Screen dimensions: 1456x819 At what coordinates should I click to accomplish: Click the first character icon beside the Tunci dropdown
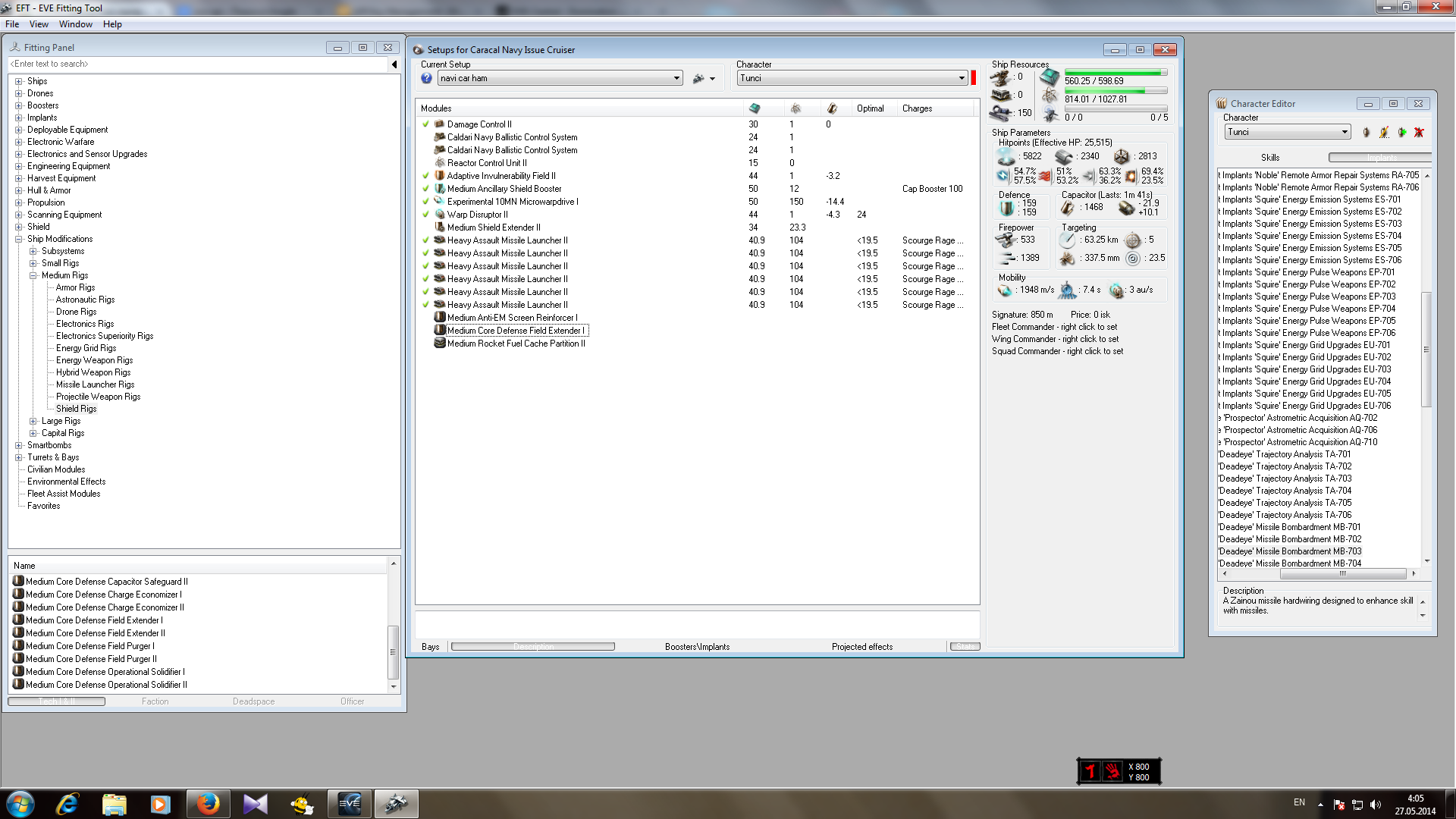pos(1367,133)
